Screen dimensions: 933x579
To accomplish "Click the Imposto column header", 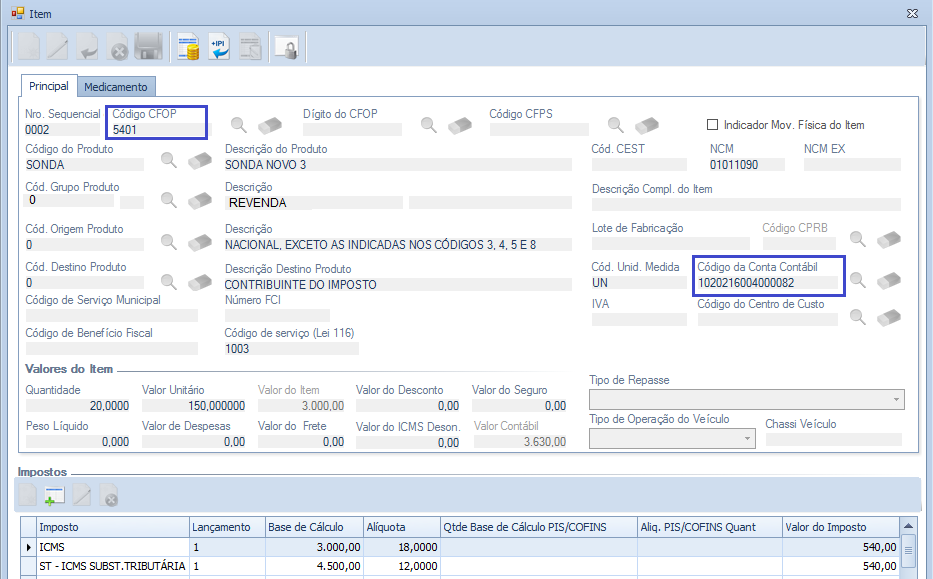I will tap(111, 527).
